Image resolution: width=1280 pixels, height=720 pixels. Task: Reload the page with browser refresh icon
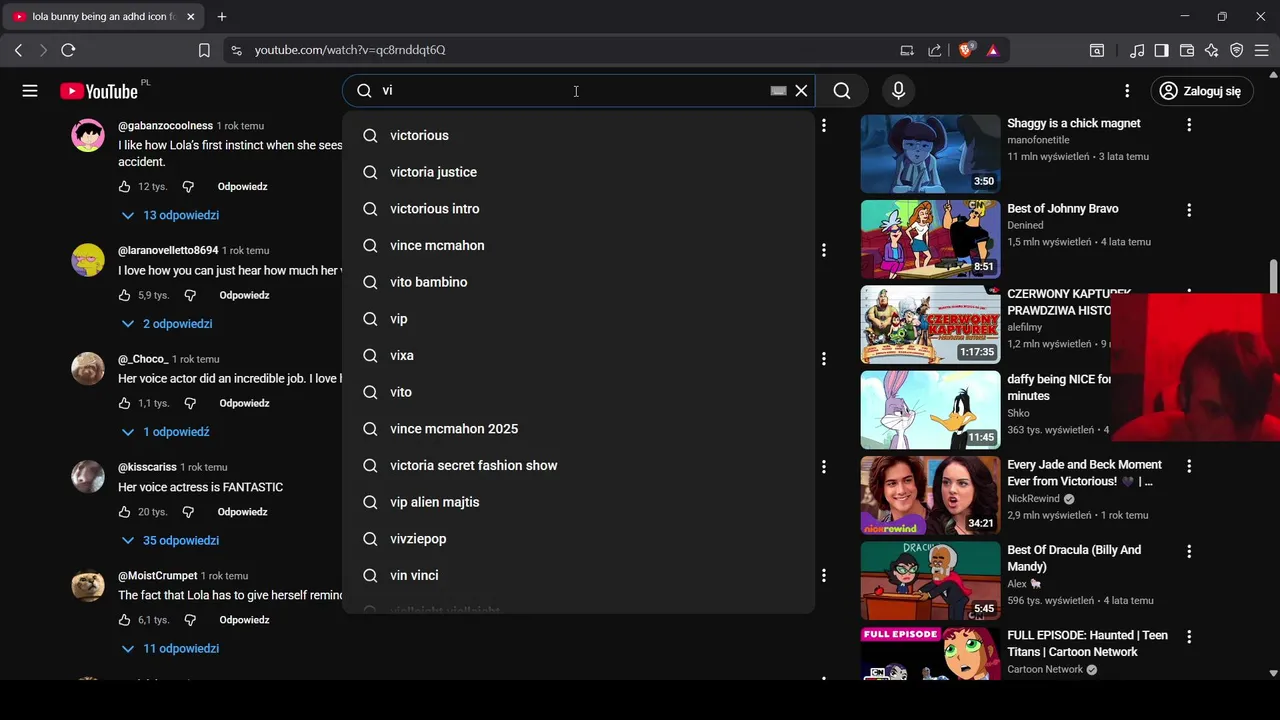(x=68, y=50)
